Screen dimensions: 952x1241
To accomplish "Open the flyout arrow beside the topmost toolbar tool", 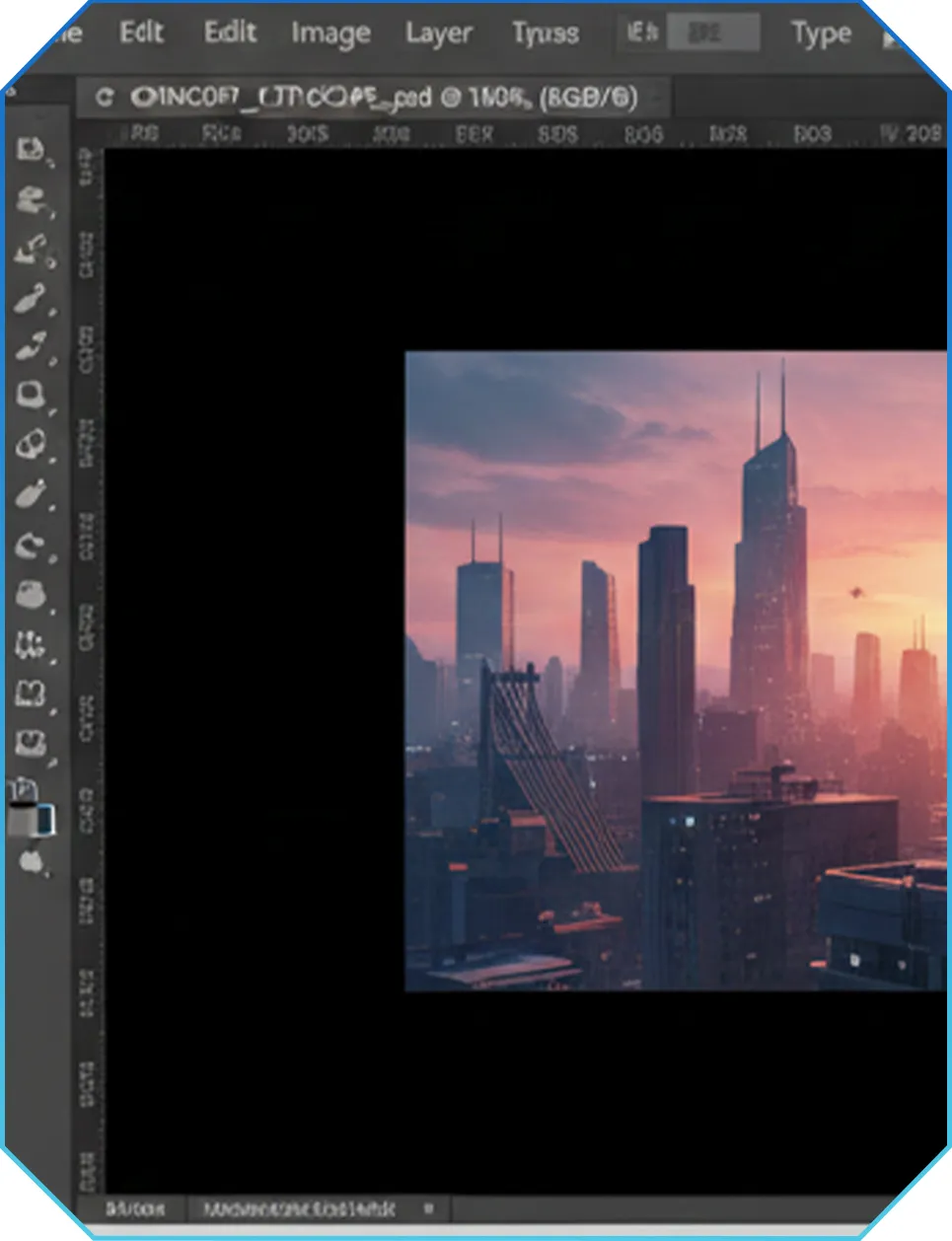I will tap(50, 162).
